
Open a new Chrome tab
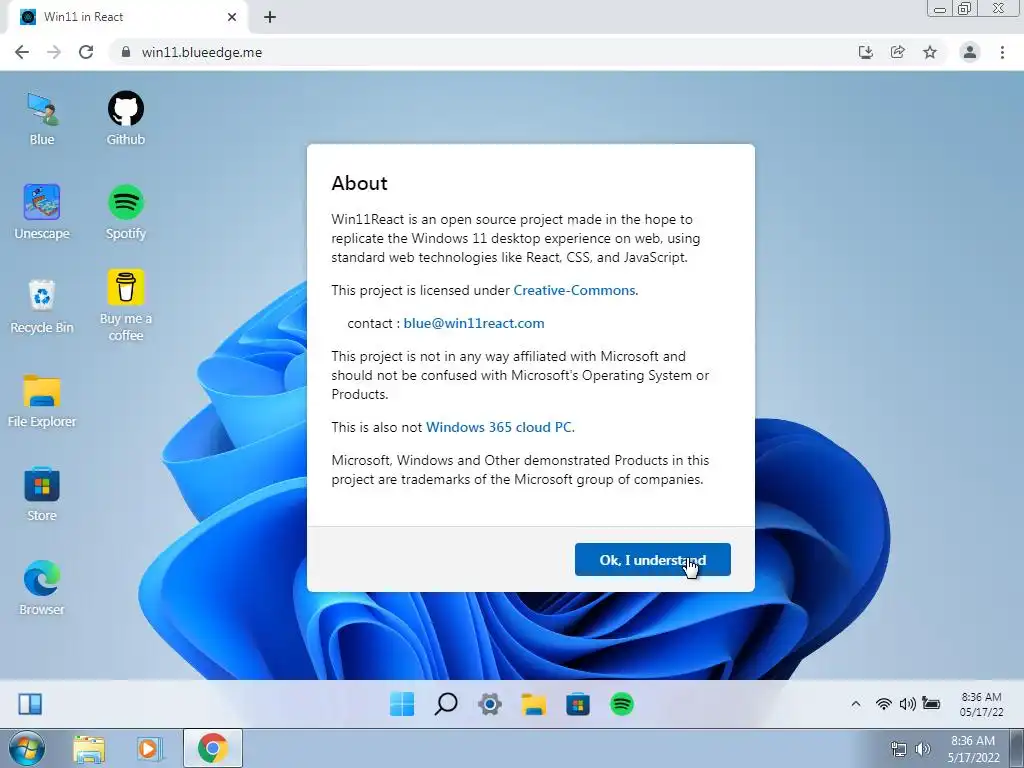click(x=270, y=17)
